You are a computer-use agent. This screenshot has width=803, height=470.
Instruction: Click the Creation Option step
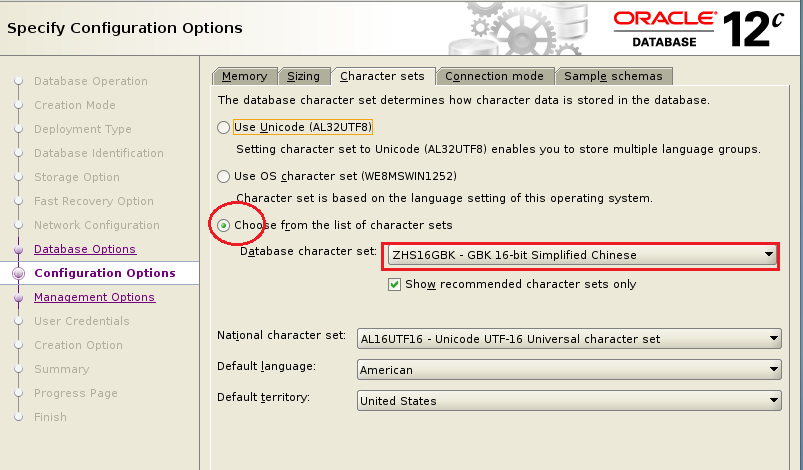click(x=78, y=345)
